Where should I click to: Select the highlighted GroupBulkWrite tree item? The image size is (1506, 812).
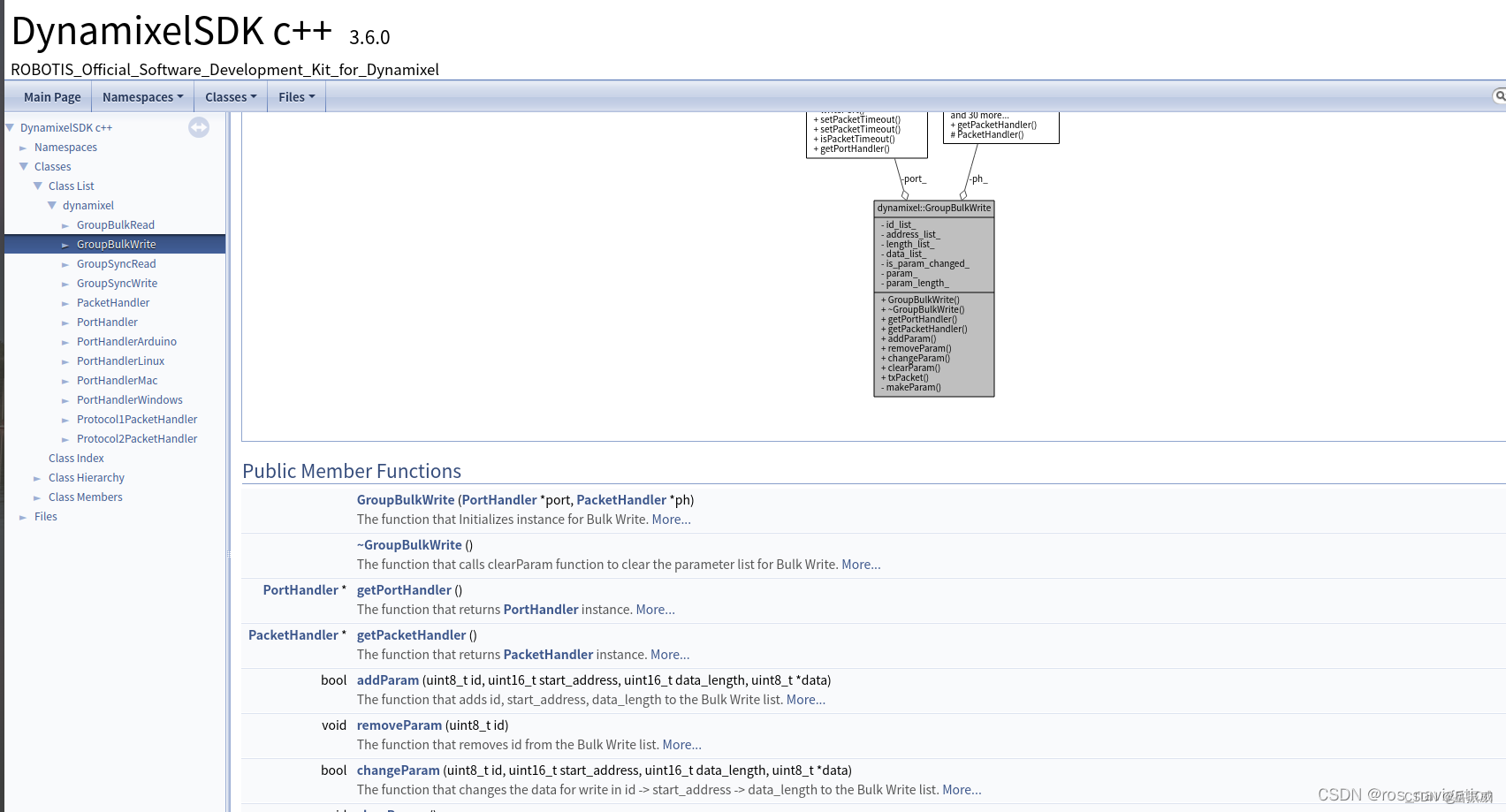pyautogui.click(x=116, y=245)
